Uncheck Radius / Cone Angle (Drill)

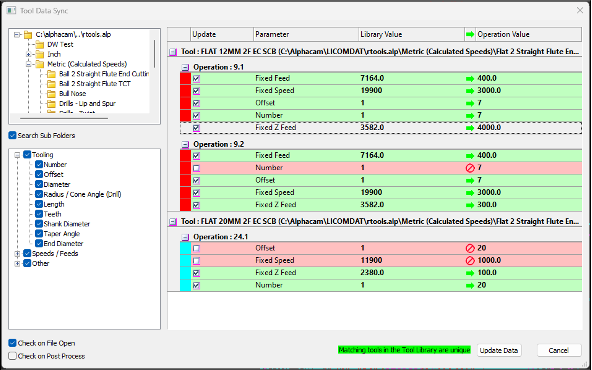pos(39,194)
